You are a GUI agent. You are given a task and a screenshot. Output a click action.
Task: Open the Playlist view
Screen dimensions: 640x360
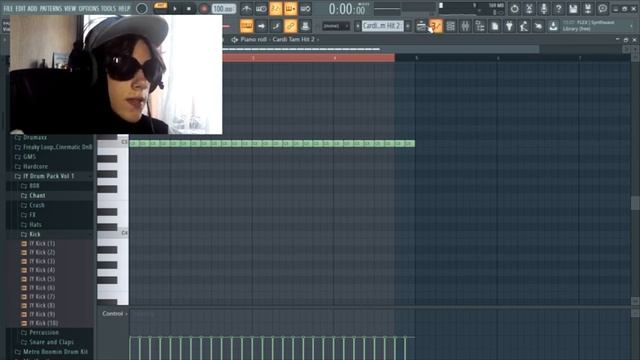(x=422, y=26)
